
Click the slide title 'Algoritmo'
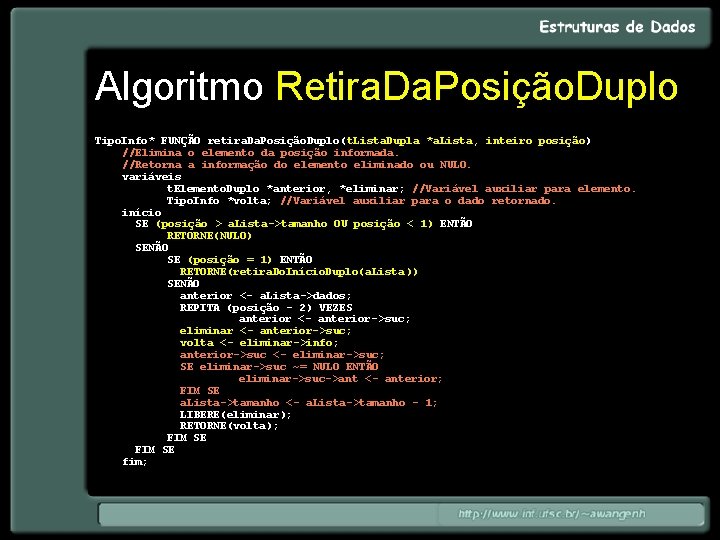click(179, 87)
